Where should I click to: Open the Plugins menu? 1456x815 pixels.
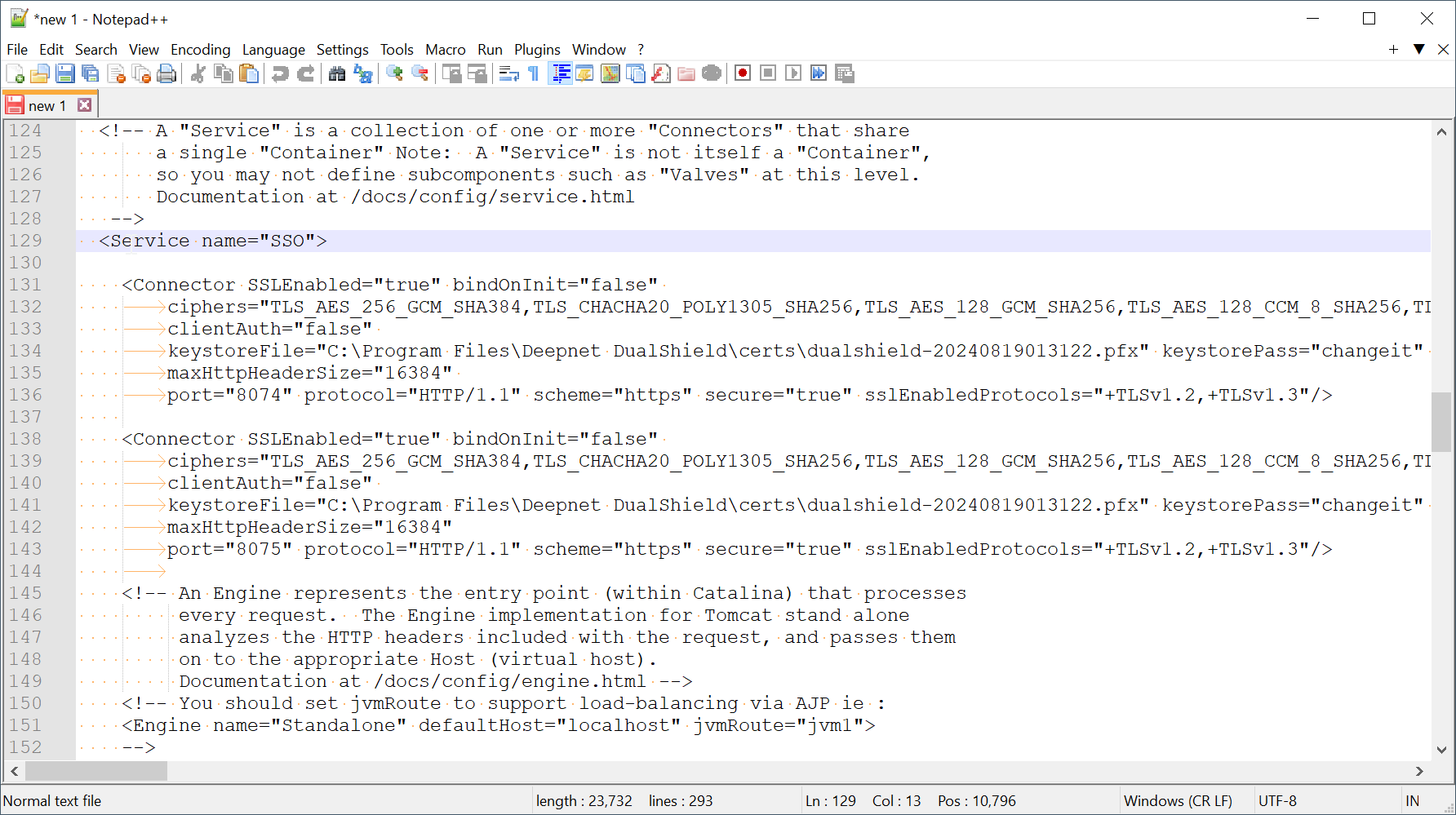pyautogui.click(x=536, y=50)
